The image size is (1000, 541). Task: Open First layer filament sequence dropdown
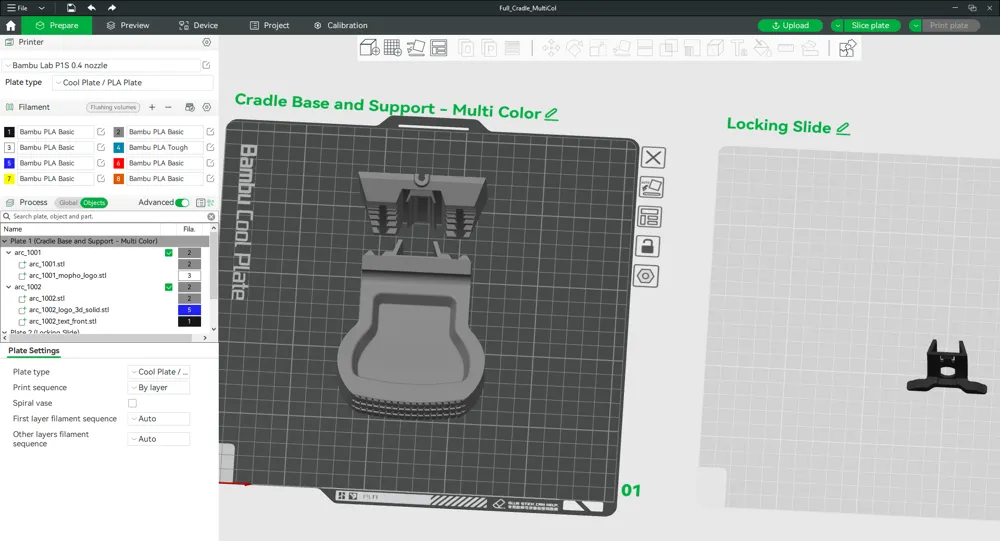click(159, 419)
